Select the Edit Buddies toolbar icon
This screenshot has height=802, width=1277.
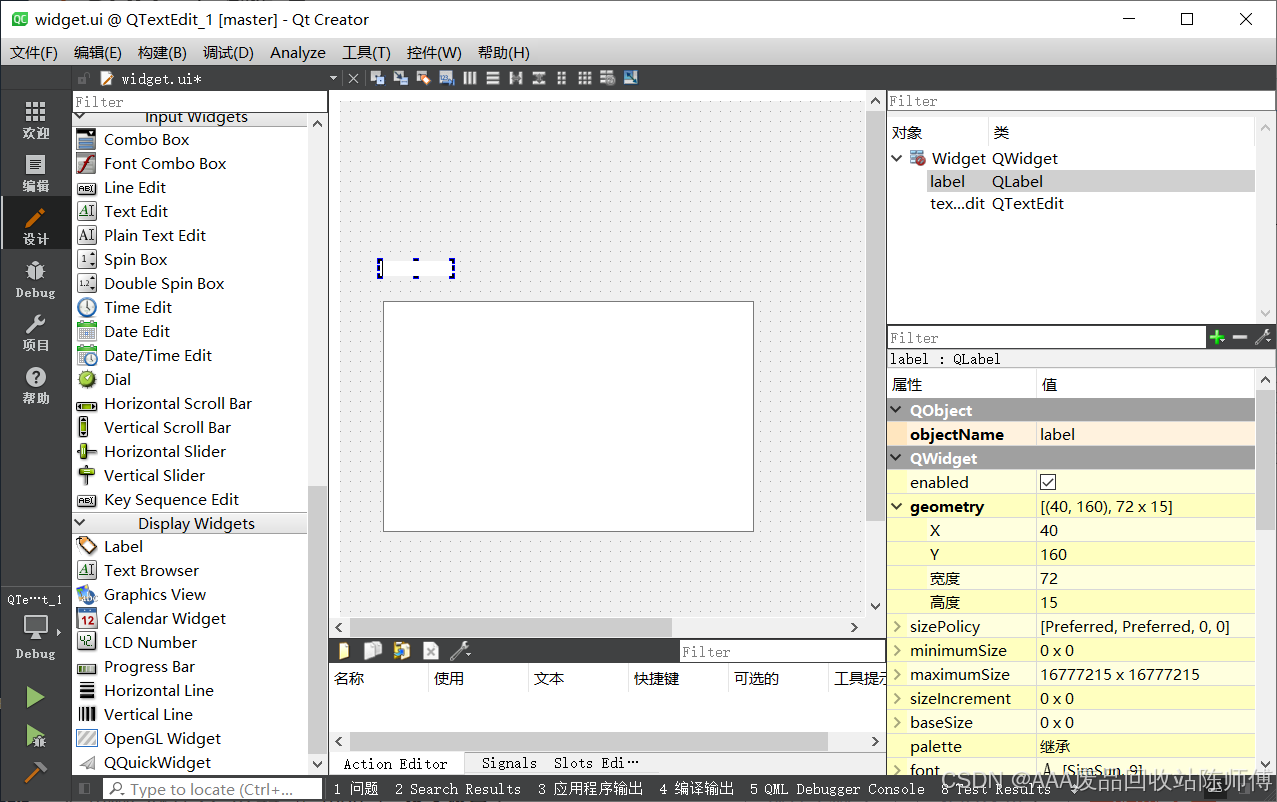tap(423, 78)
